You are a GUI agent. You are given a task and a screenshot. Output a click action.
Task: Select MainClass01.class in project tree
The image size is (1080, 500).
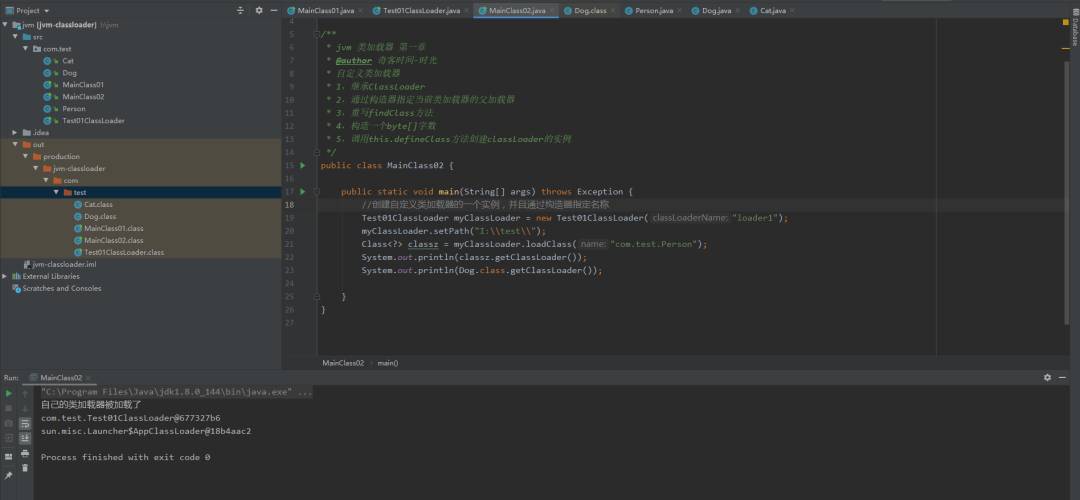[x=113, y=228]
